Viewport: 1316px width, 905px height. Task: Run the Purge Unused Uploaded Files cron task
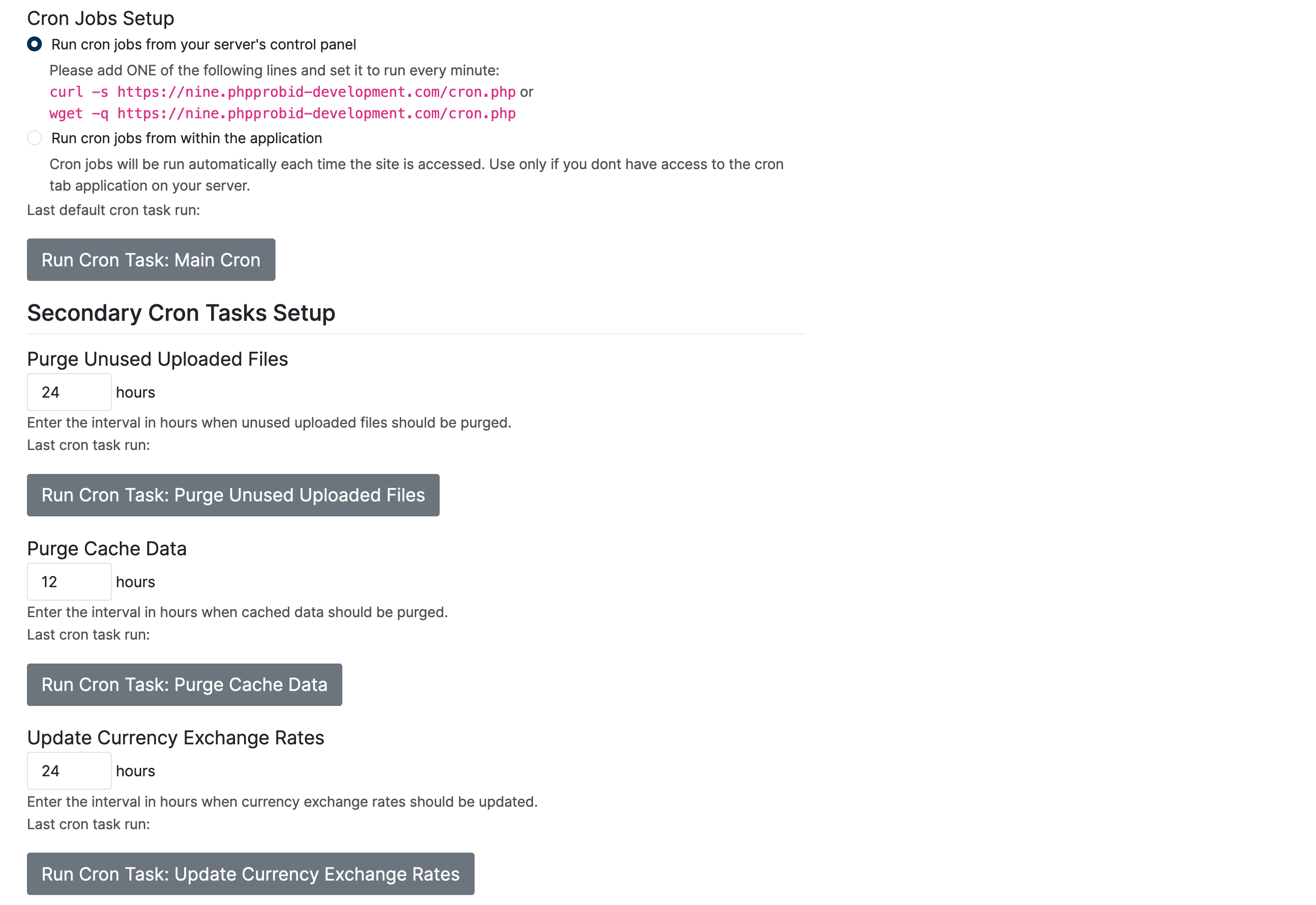coord(233,495)
